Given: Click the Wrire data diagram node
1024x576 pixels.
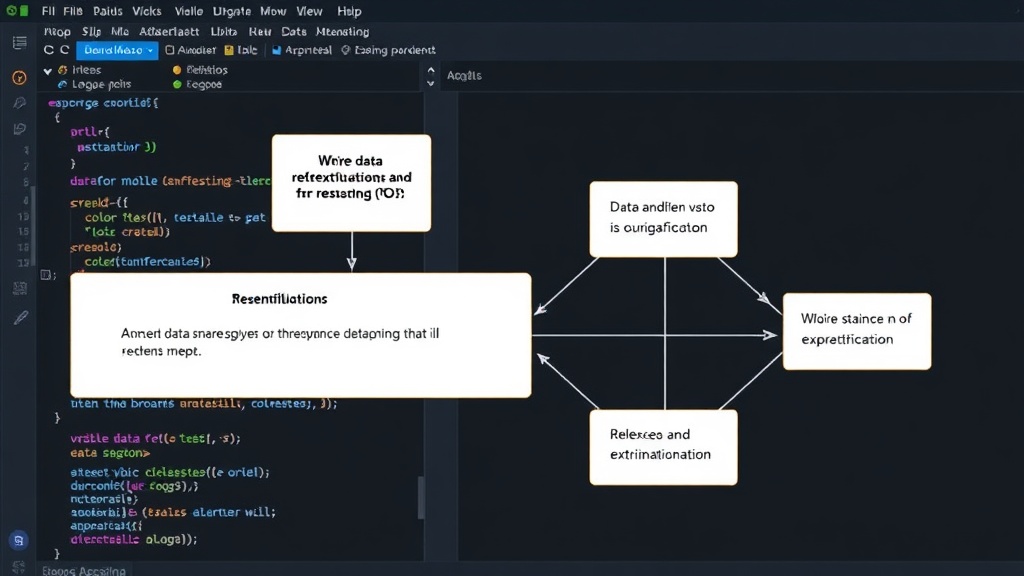Looking at the screenshot, I should (x=351, y=183).
